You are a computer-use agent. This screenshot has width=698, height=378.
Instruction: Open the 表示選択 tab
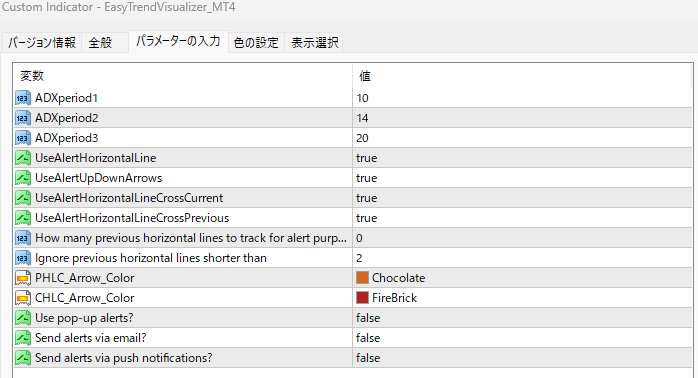tap(315, 43)
